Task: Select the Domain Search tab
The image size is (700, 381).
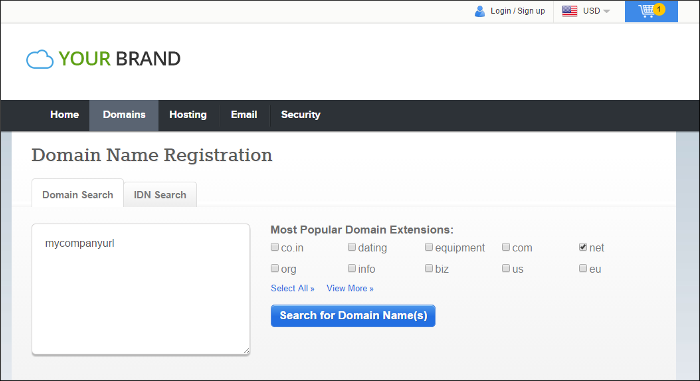Action: pos(78,194)
